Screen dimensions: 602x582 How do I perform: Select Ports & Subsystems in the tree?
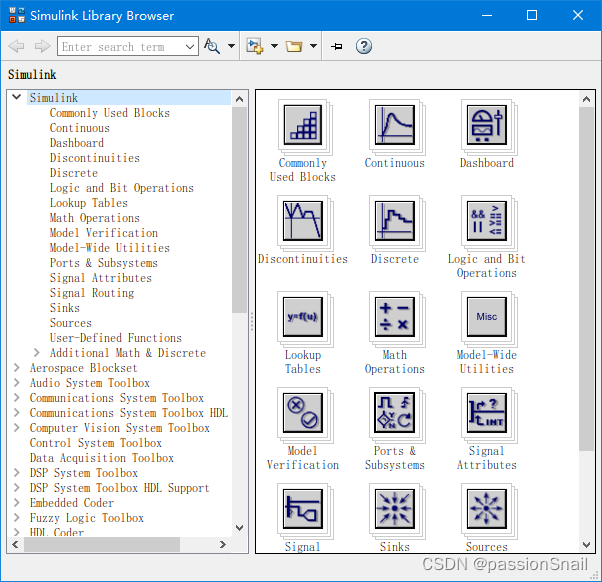coord(104,263)
